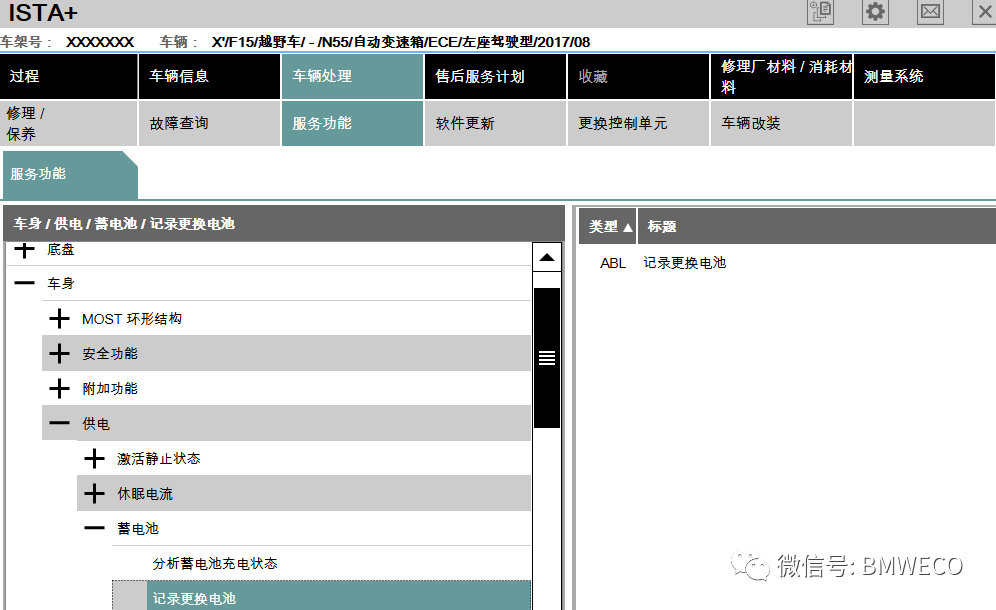Select the 激活静止状态 label
This screenshot has height=610, width=996.
(x=158, y=459)
